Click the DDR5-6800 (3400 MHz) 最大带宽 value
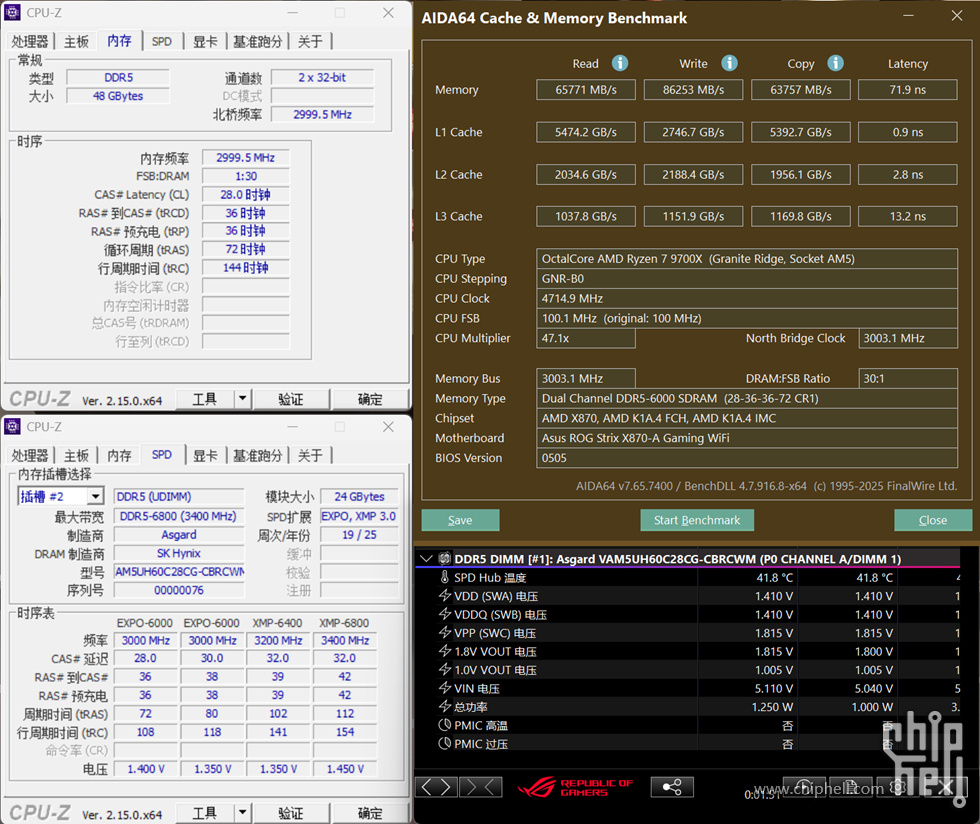This screenshot has height=824, width=980. click(178, 516)
